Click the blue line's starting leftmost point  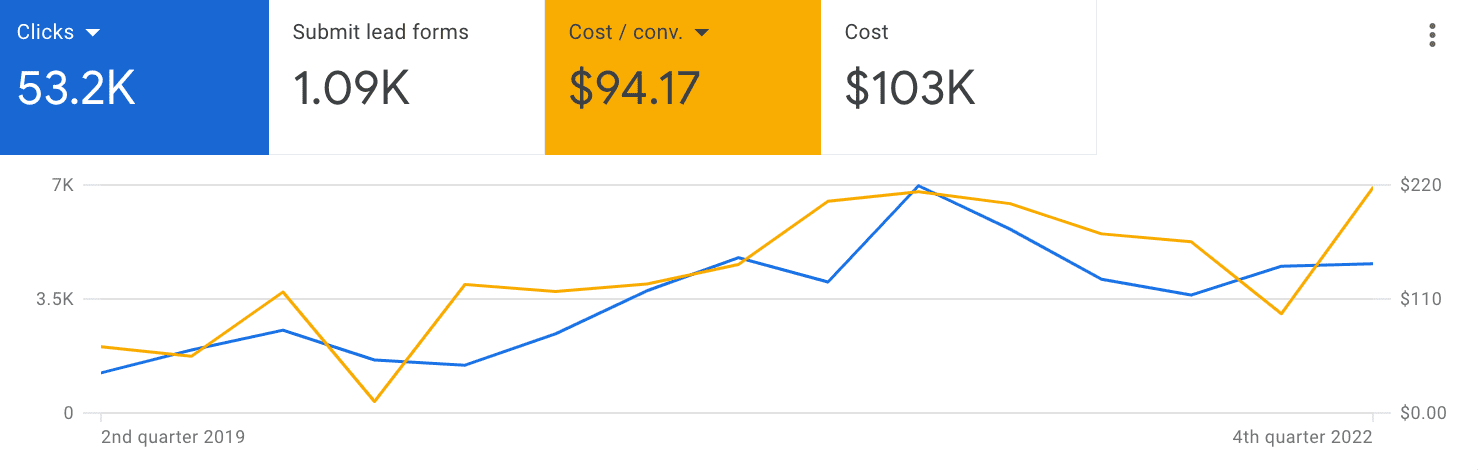pos(102,373)
